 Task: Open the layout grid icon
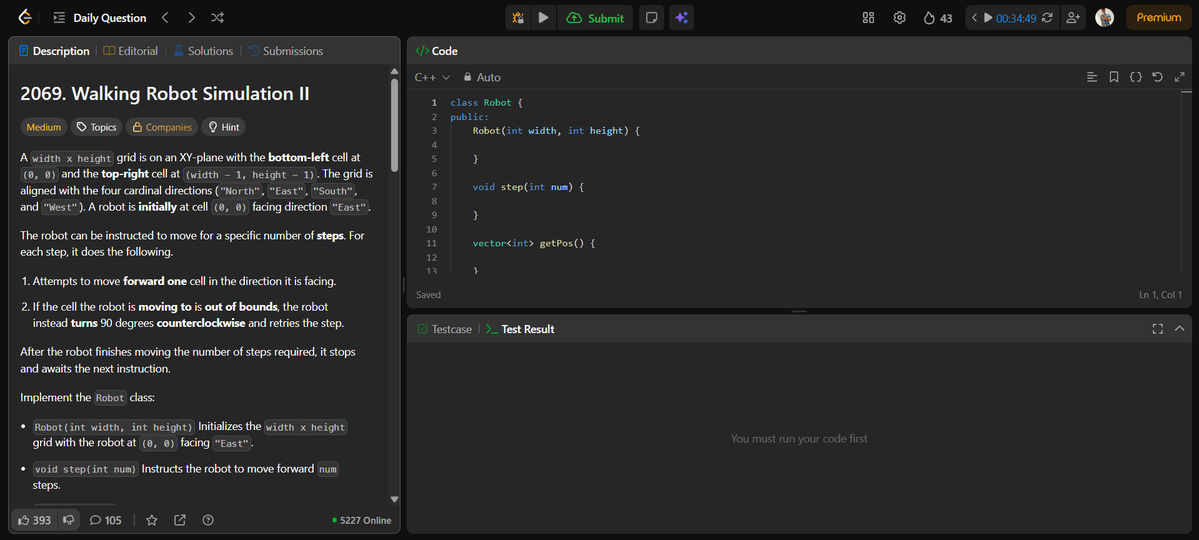click(x=869, y=18)
